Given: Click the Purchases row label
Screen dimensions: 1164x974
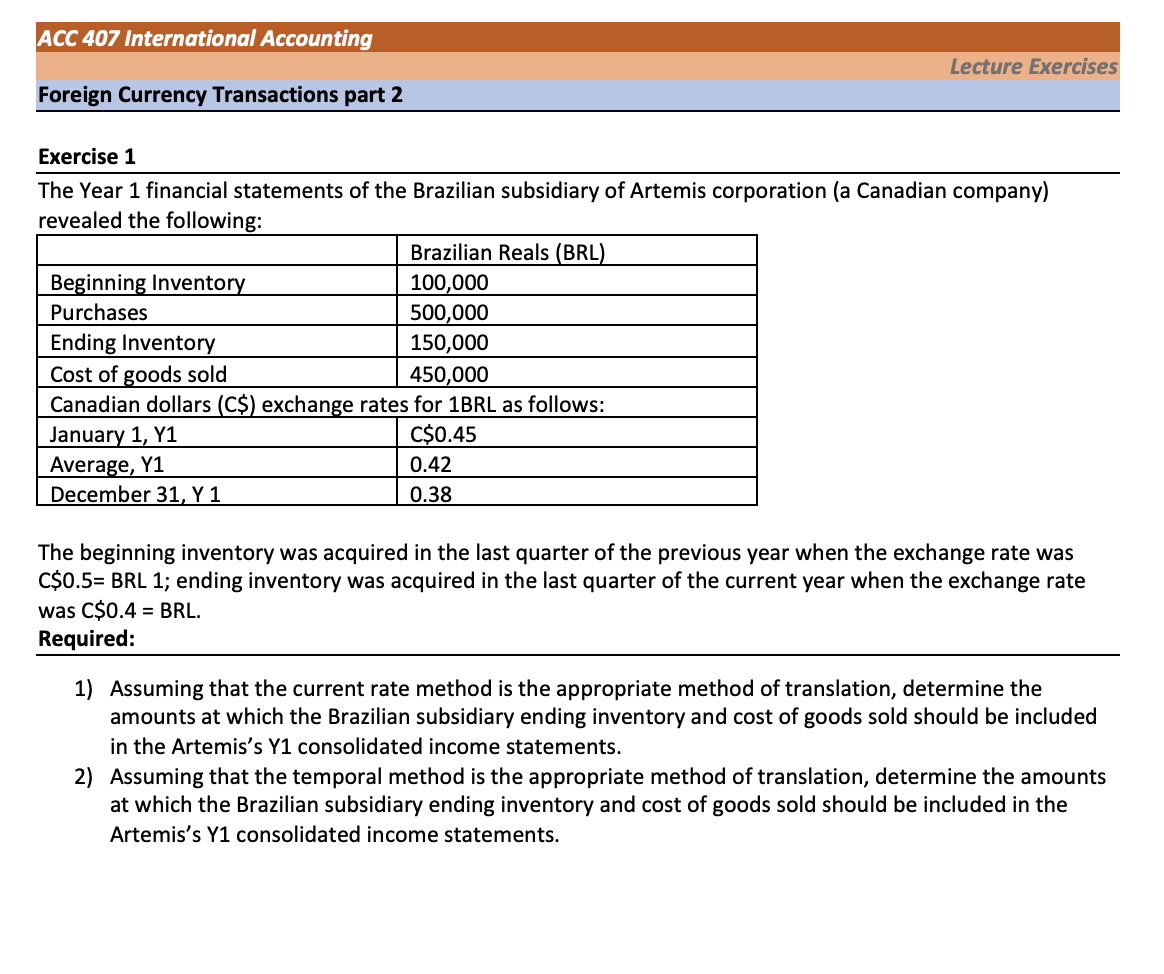Looking at the screenshot, I should tap(99, 313).
